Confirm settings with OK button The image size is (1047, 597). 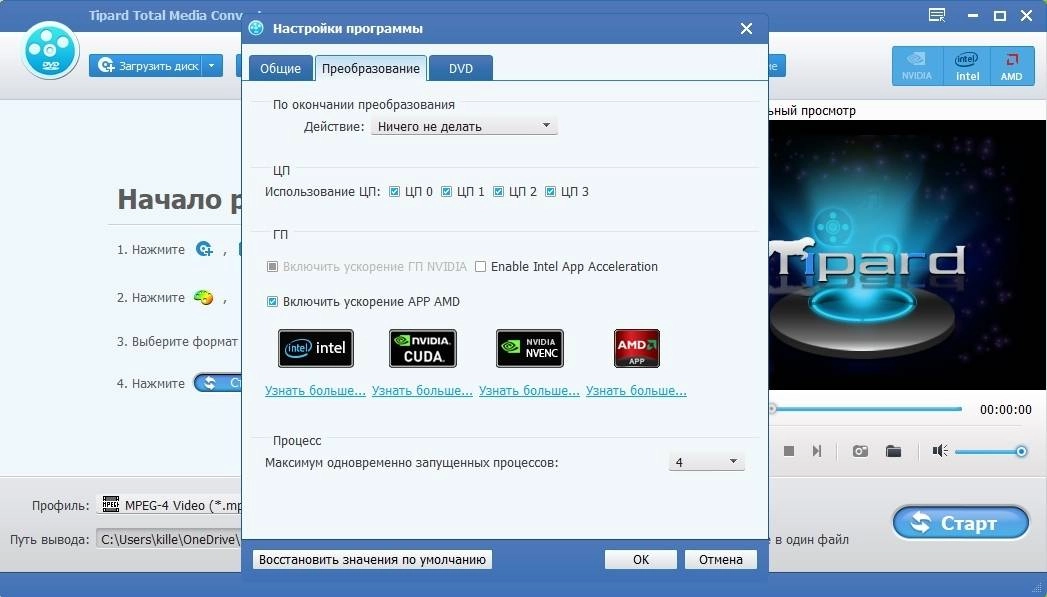click(x=641, y=560)
